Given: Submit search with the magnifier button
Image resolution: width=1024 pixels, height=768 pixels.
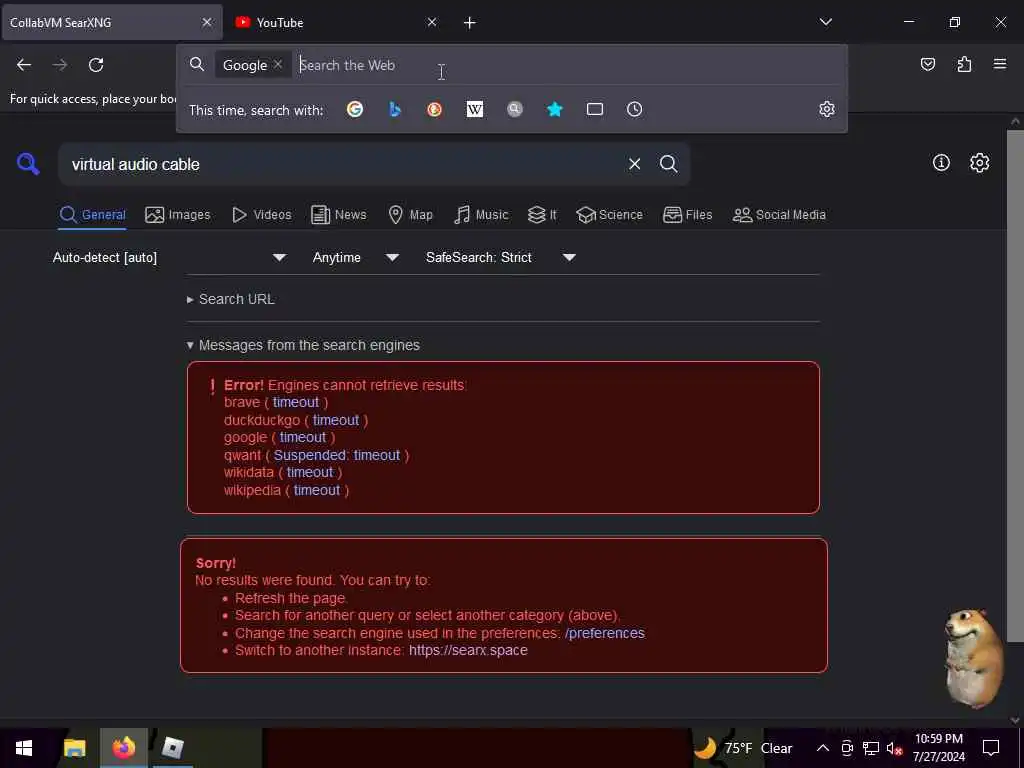Looking at the screenshot, I should pos(668,164).
